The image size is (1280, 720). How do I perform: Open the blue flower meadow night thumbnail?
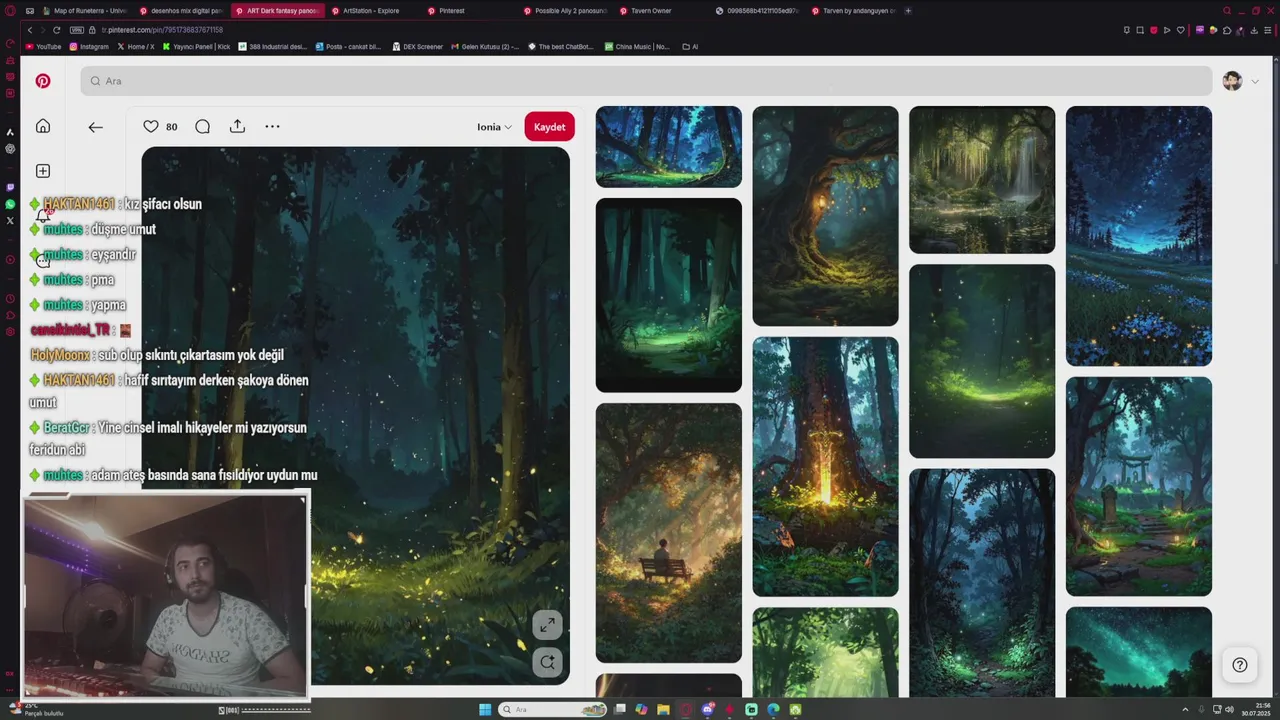1139,236
